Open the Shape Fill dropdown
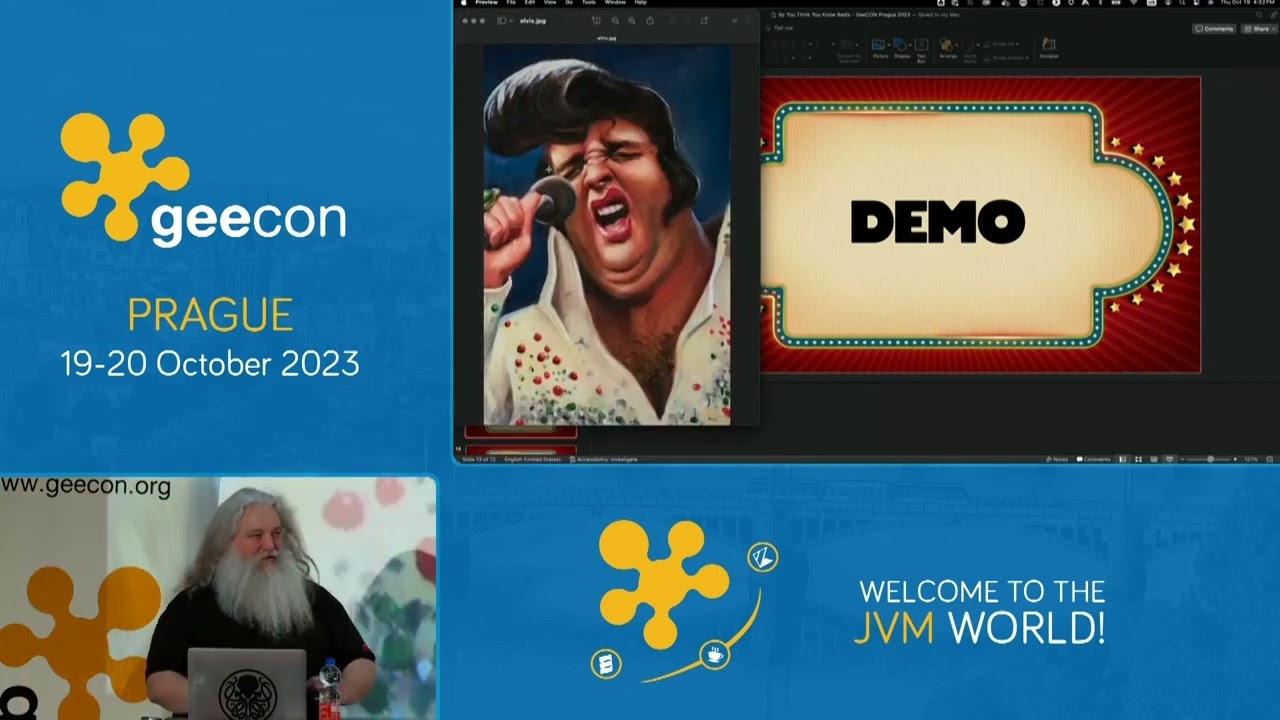Viewport: 1280px width, 720px height. 1001,44
